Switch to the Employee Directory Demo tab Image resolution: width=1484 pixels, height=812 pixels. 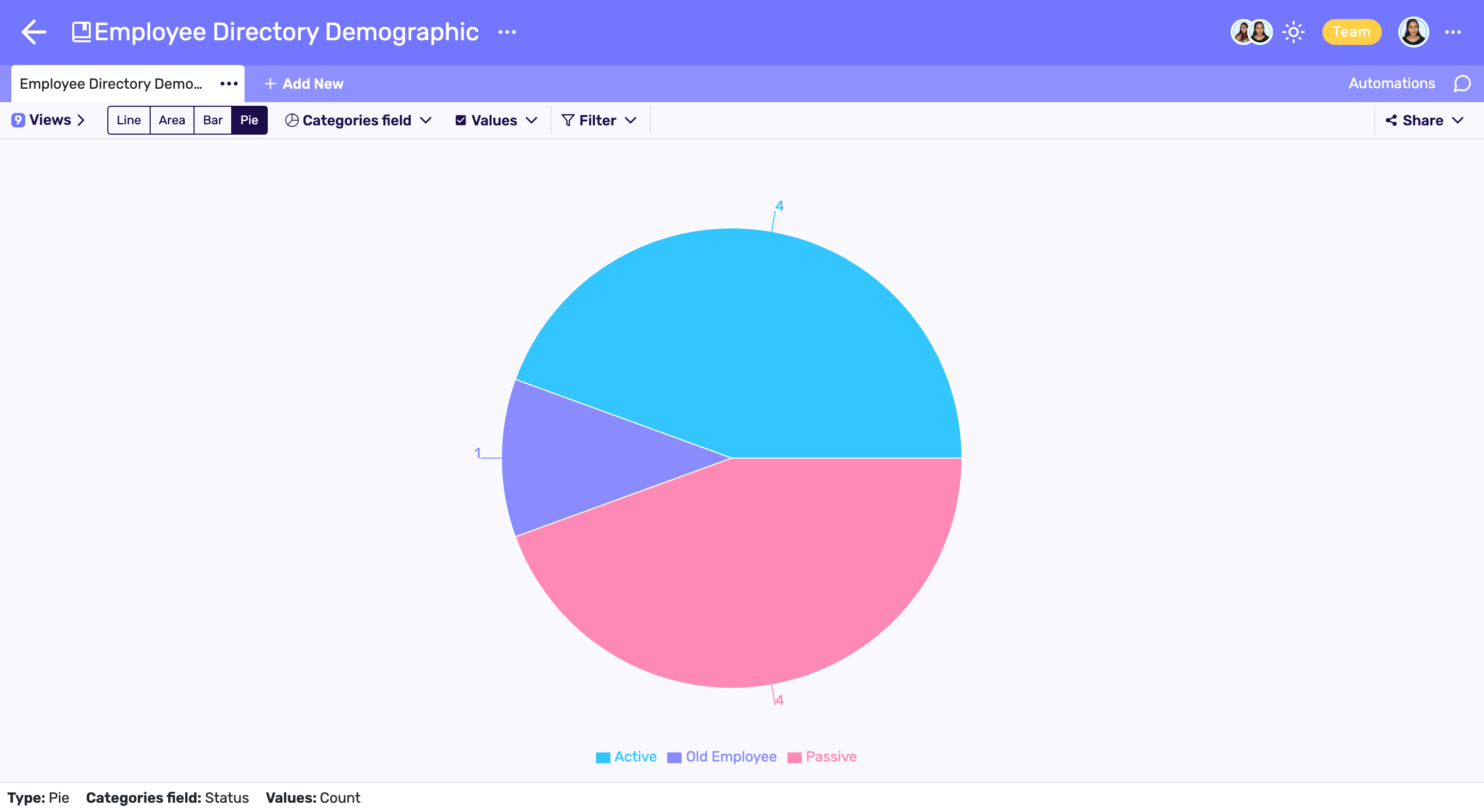tap(113, 83)
